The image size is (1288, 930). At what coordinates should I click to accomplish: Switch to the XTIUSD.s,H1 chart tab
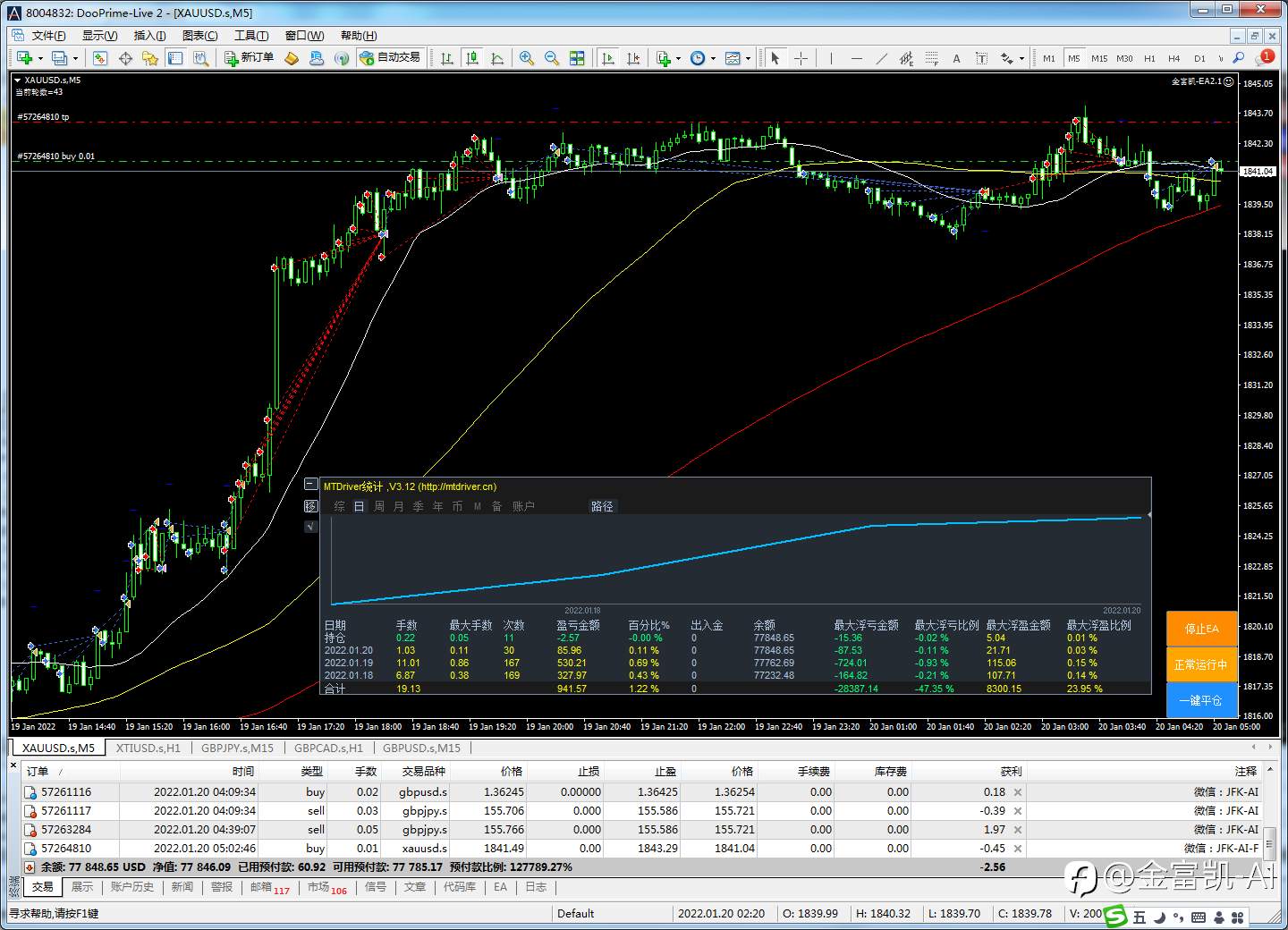148,748
